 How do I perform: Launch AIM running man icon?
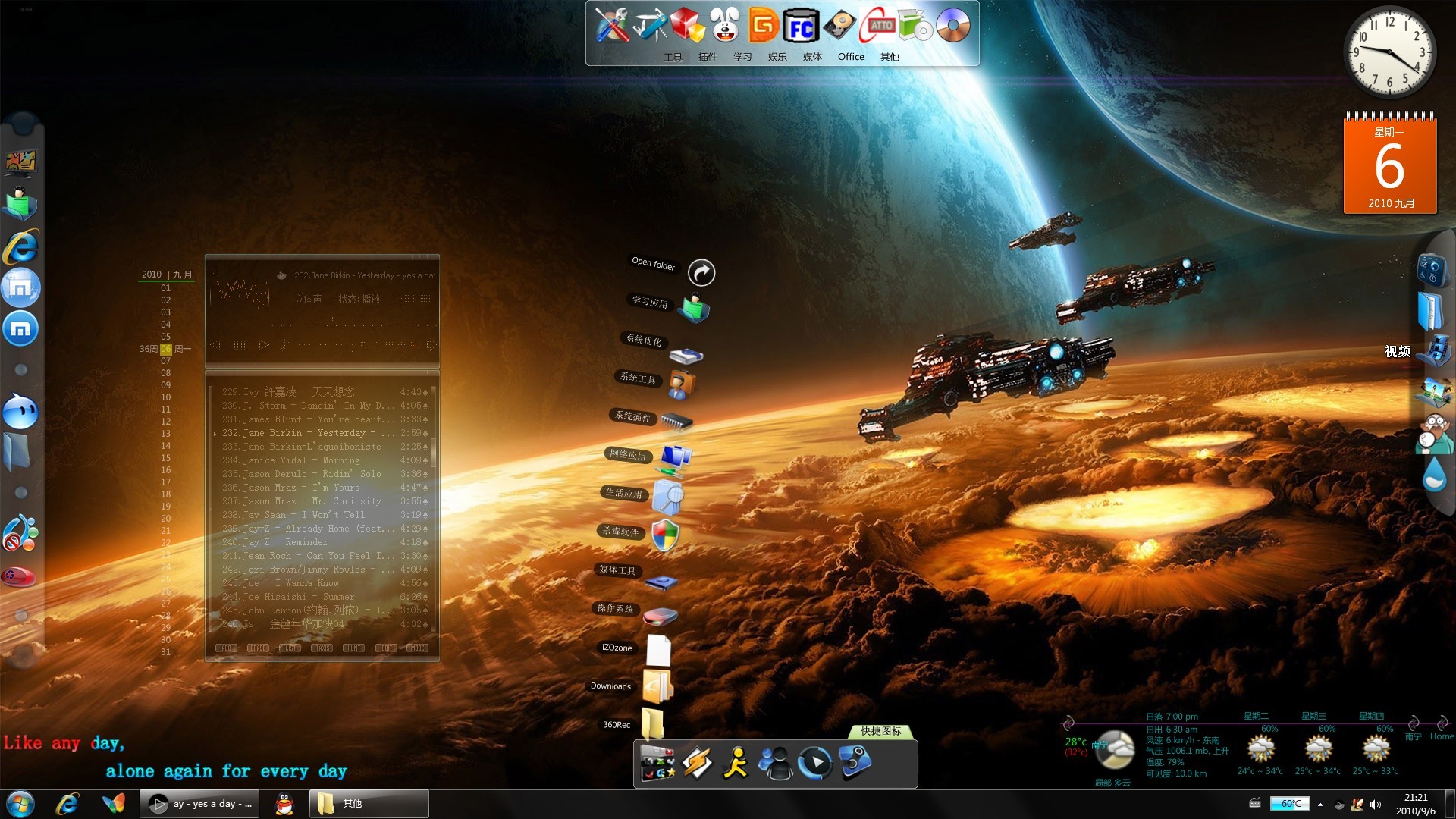click(x=736, y=763)
